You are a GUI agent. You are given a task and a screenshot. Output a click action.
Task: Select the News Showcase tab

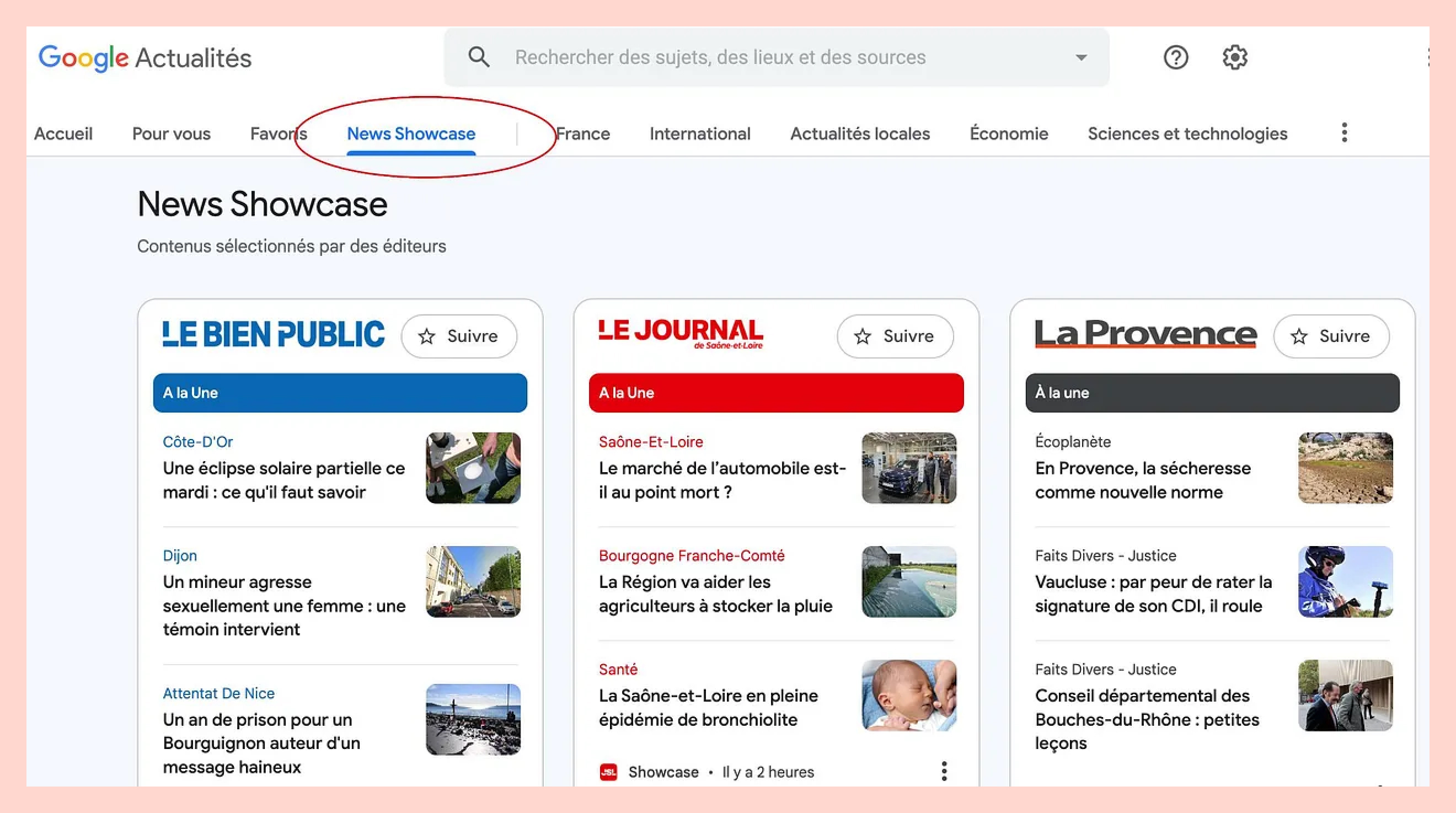tap(411, 133)
